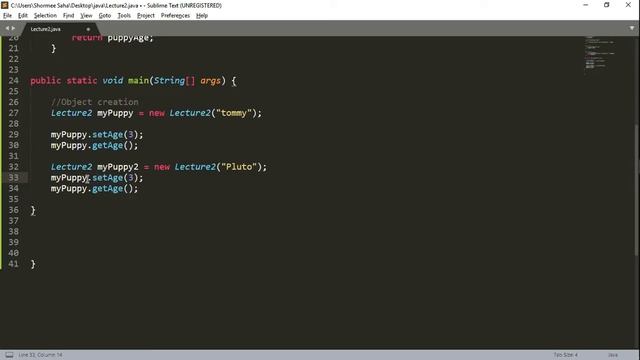
Task: Click the //Object creation comment
Action: (95, 102)
